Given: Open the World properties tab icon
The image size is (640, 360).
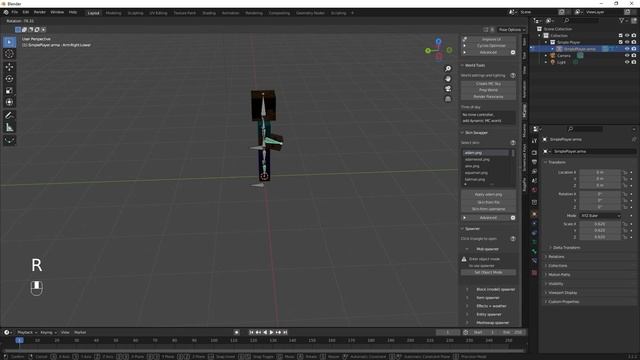Looking at the screenshot, I should [x=534, y=190].
